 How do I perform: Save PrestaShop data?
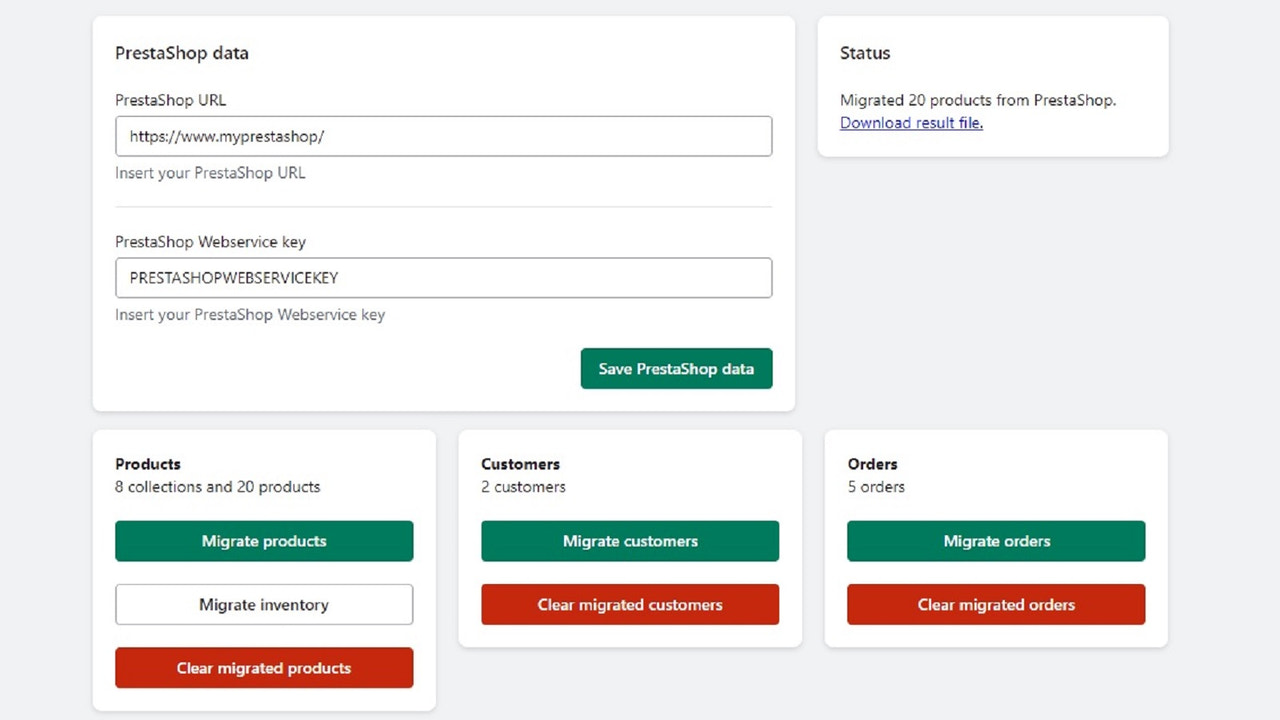pos(676,369)
